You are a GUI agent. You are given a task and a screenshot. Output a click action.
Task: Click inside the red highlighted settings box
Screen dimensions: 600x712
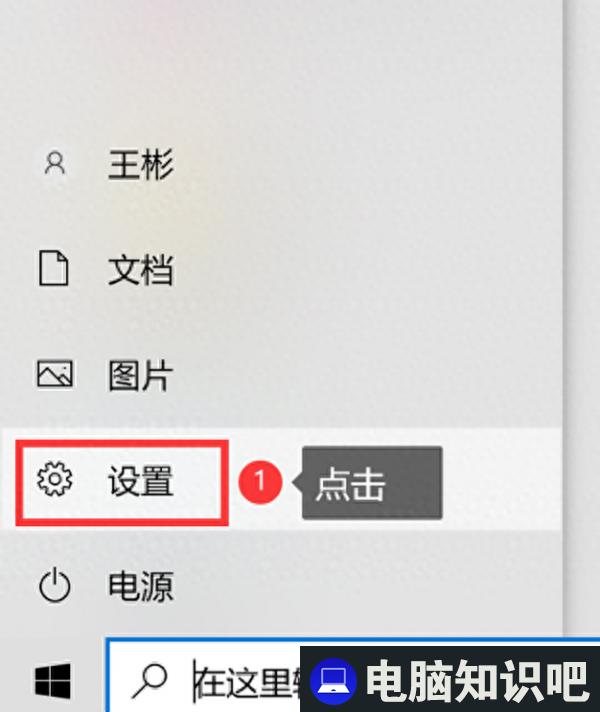122,483
